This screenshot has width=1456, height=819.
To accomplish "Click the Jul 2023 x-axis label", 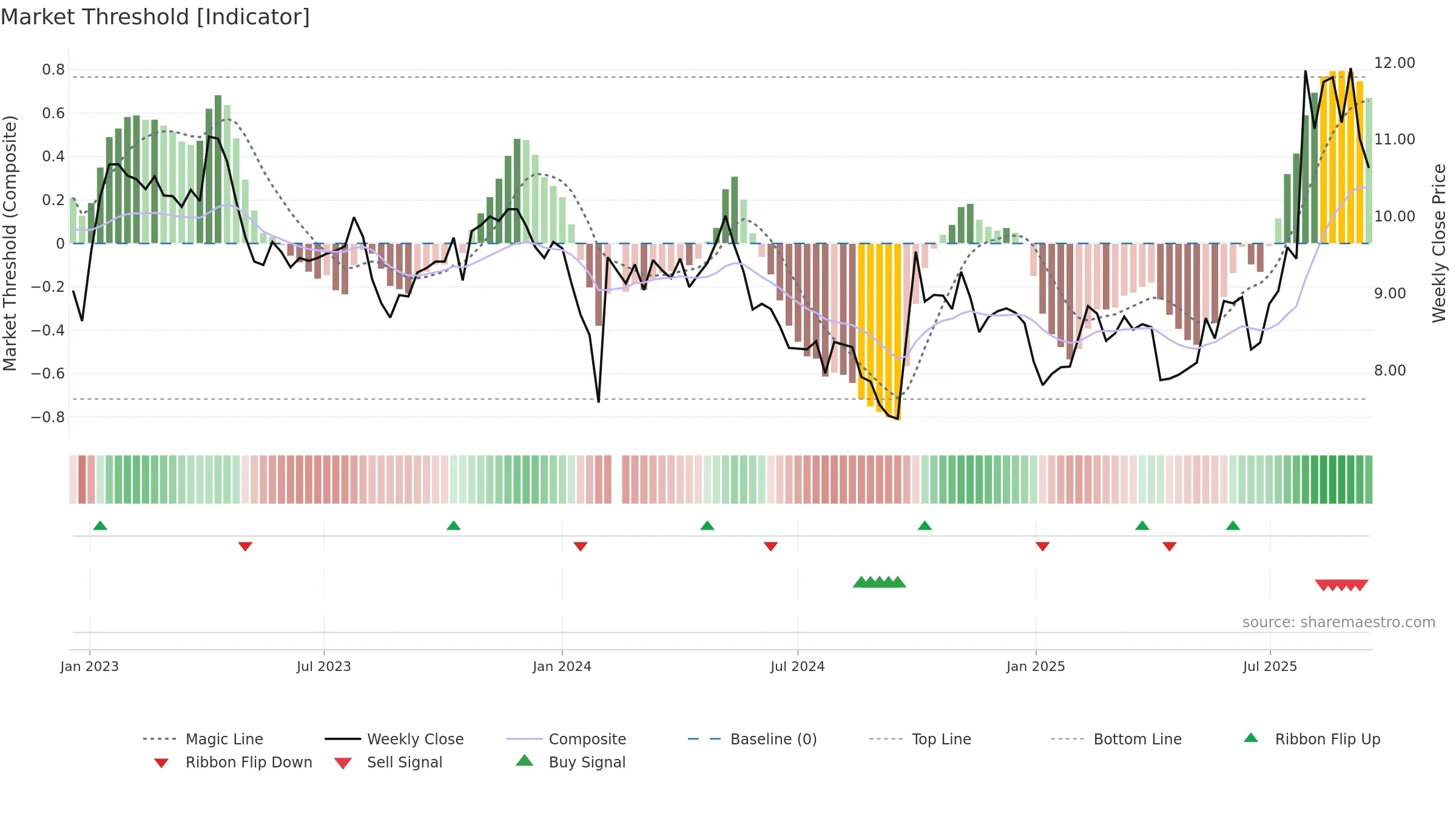I will click(324, 666).
